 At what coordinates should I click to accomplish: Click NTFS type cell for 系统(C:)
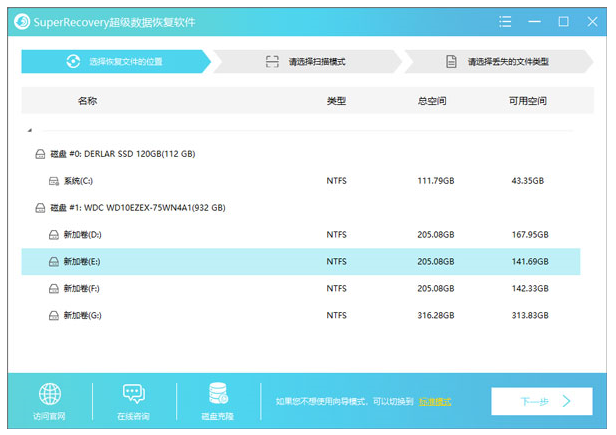pyautogui.click(x=336, y=181)
